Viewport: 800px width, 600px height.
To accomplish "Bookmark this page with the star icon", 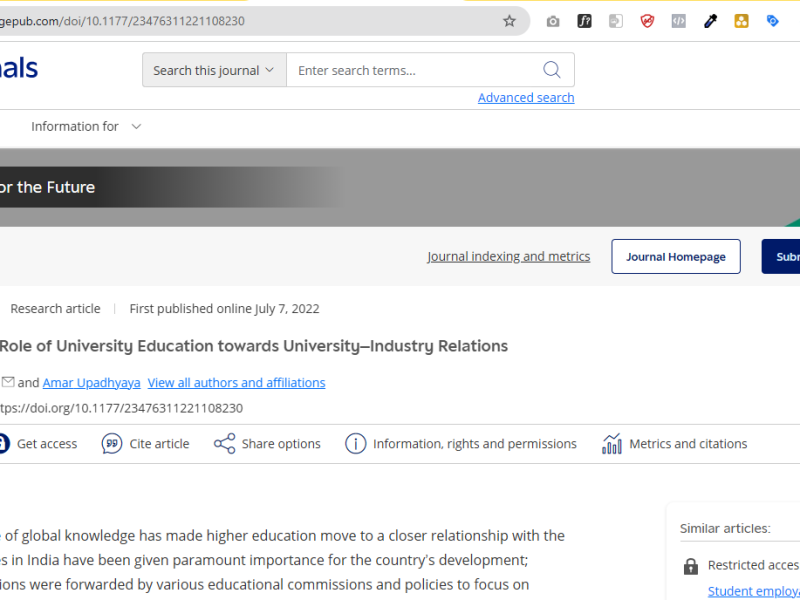I will tap(509, 21).
